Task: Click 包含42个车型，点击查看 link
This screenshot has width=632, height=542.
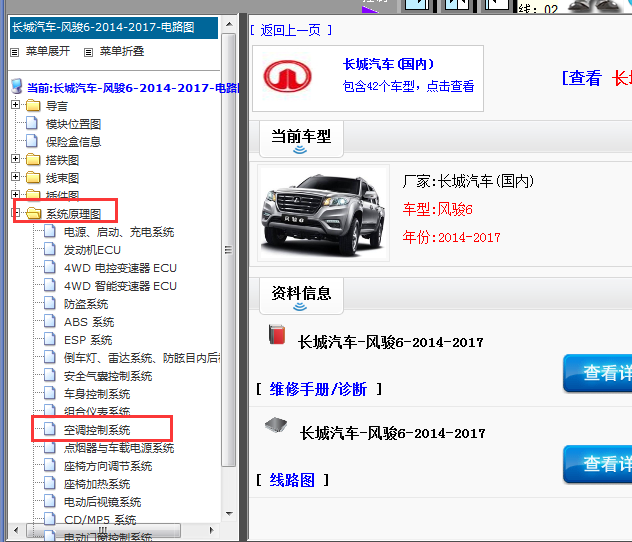Action: coord(408,86)
